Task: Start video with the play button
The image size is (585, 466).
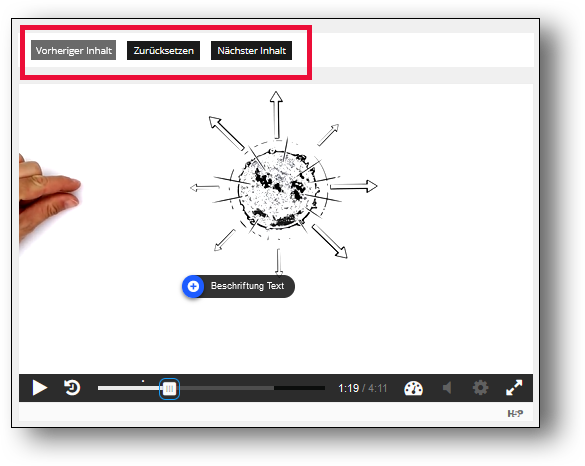Action: click(x=40, y=388)
